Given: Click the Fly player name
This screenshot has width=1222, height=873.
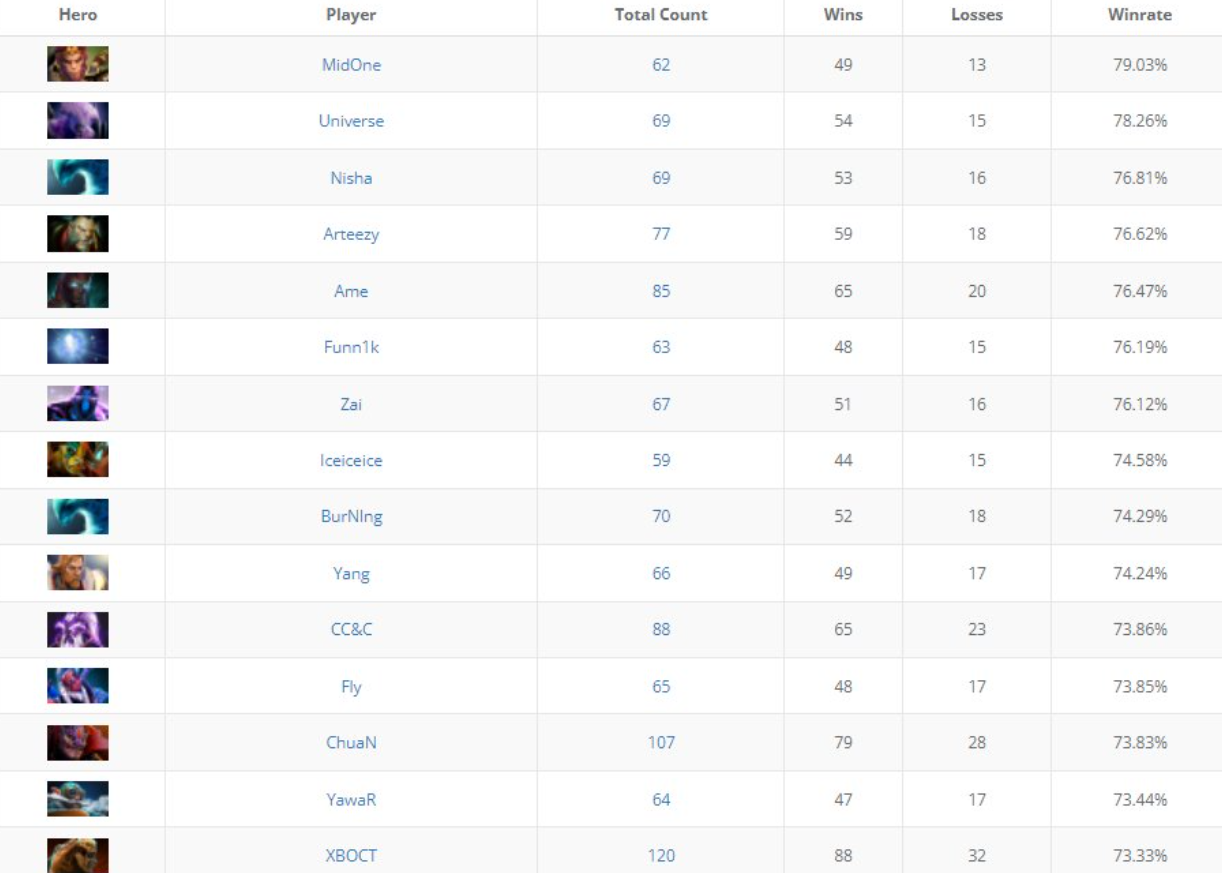Looking at the screenshot, I should tap(351, 687).
